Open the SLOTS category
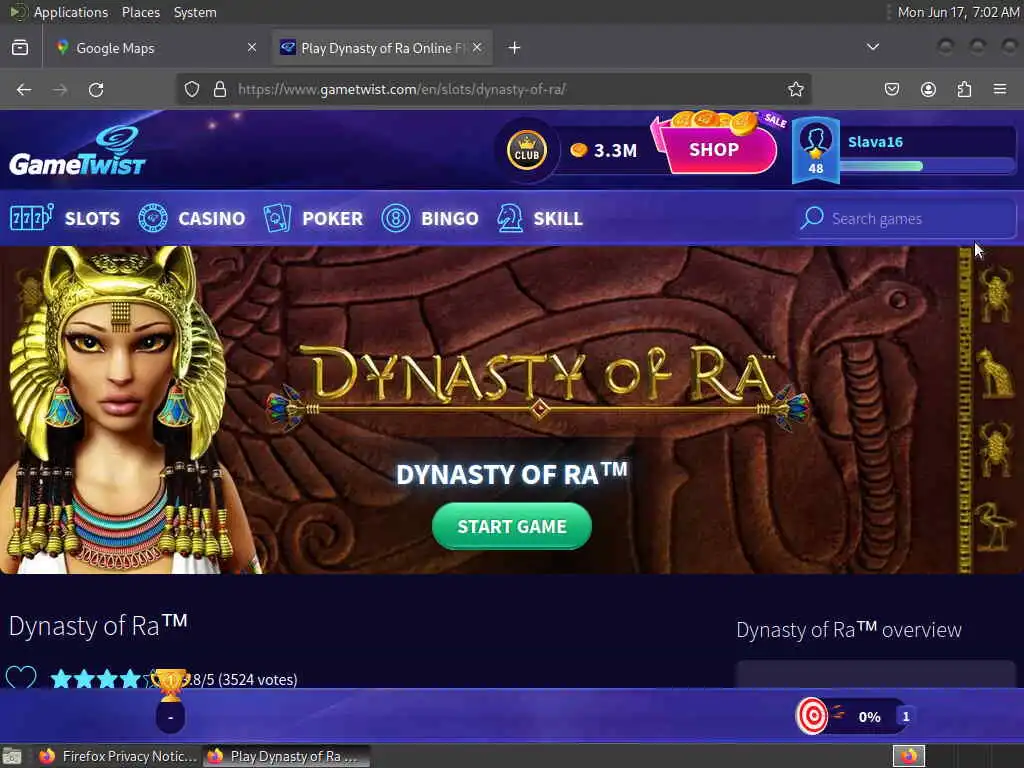Image resolution: width=1024 pixels, height=768 pixels. click(x=92, y=218)
